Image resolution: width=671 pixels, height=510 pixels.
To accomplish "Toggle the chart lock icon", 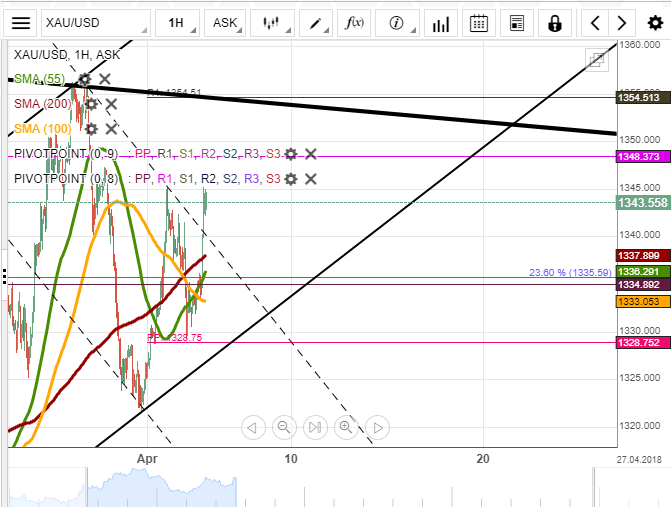I will coord(555,23).
